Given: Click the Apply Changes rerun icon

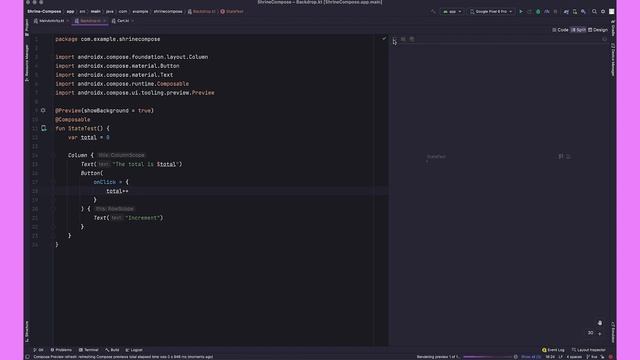Looking at the screenshot, I should coord(529,11).
